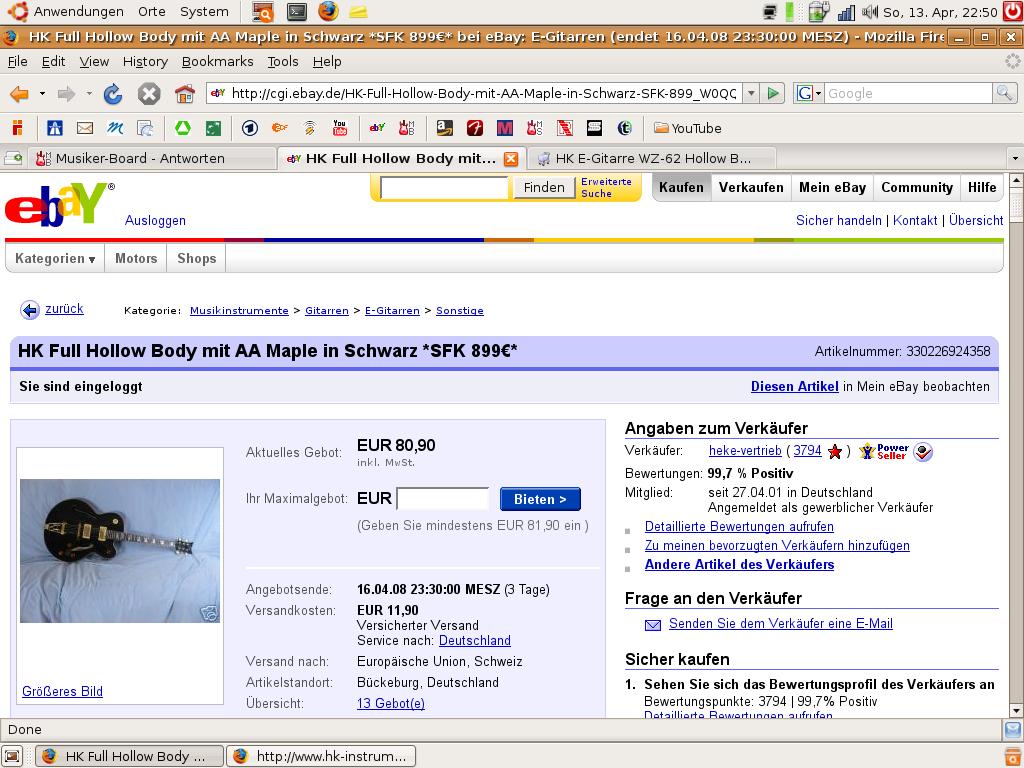Image resolution: width=1024 pixels, height=768 pixels.
Task: Open the browser Home page
Action: pyautogui.click(x=185, y=94)
